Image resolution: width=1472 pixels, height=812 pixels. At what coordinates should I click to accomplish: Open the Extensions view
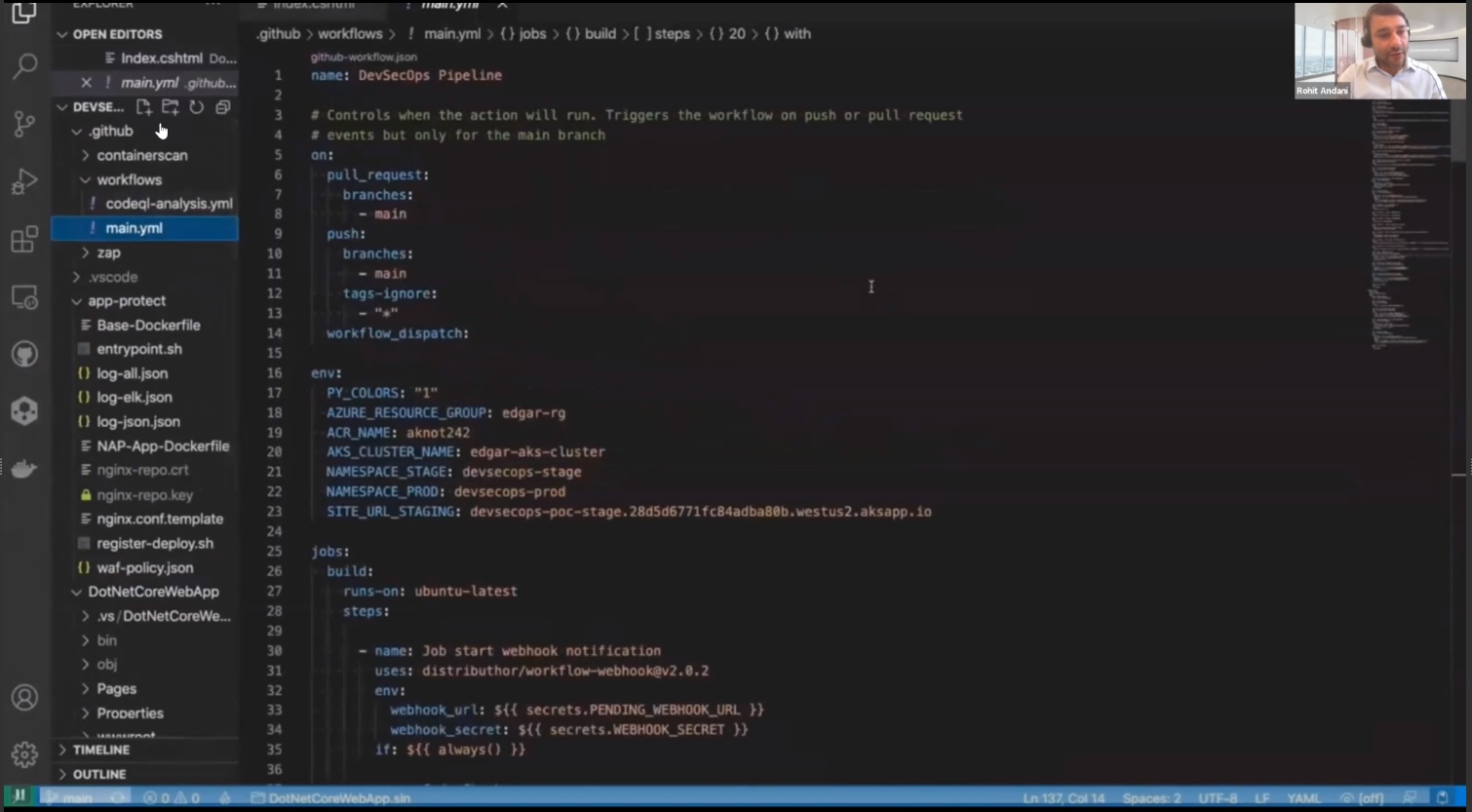pyautogui.click(x=24, y=240)
